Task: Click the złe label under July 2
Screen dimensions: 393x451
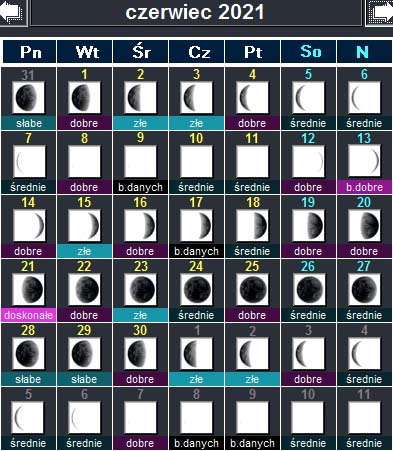Action: 252,379
